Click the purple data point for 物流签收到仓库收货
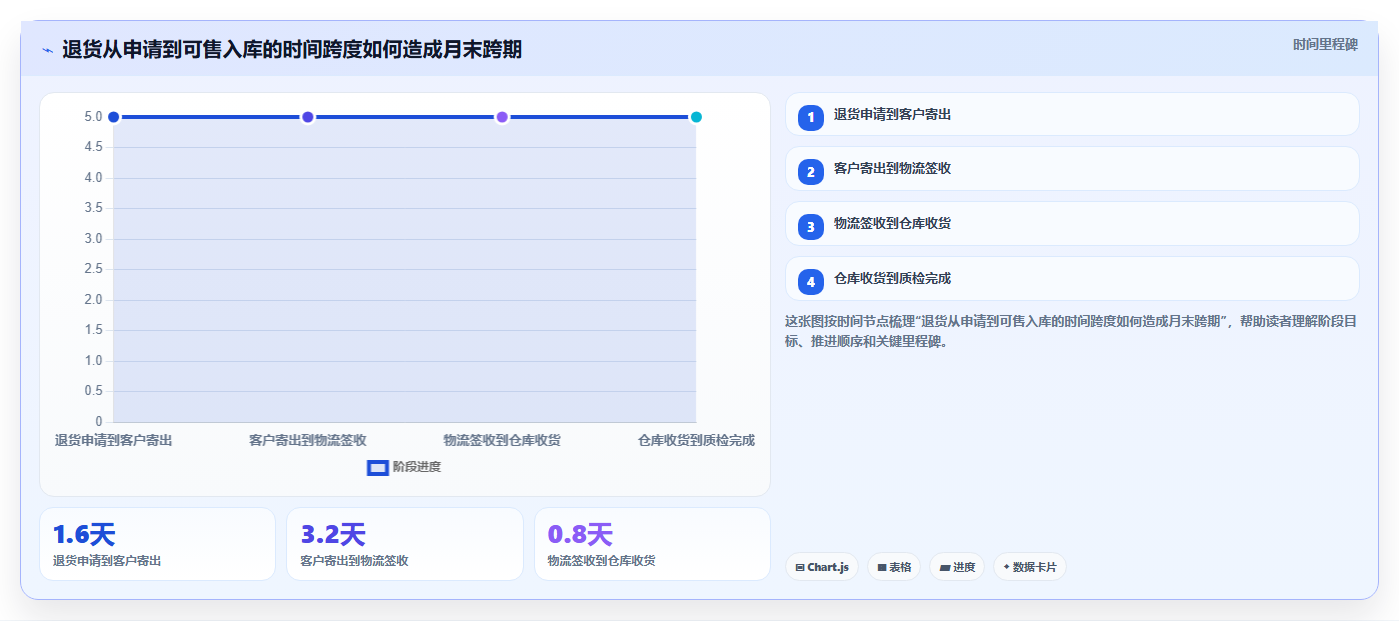 (x=502, y=117)
